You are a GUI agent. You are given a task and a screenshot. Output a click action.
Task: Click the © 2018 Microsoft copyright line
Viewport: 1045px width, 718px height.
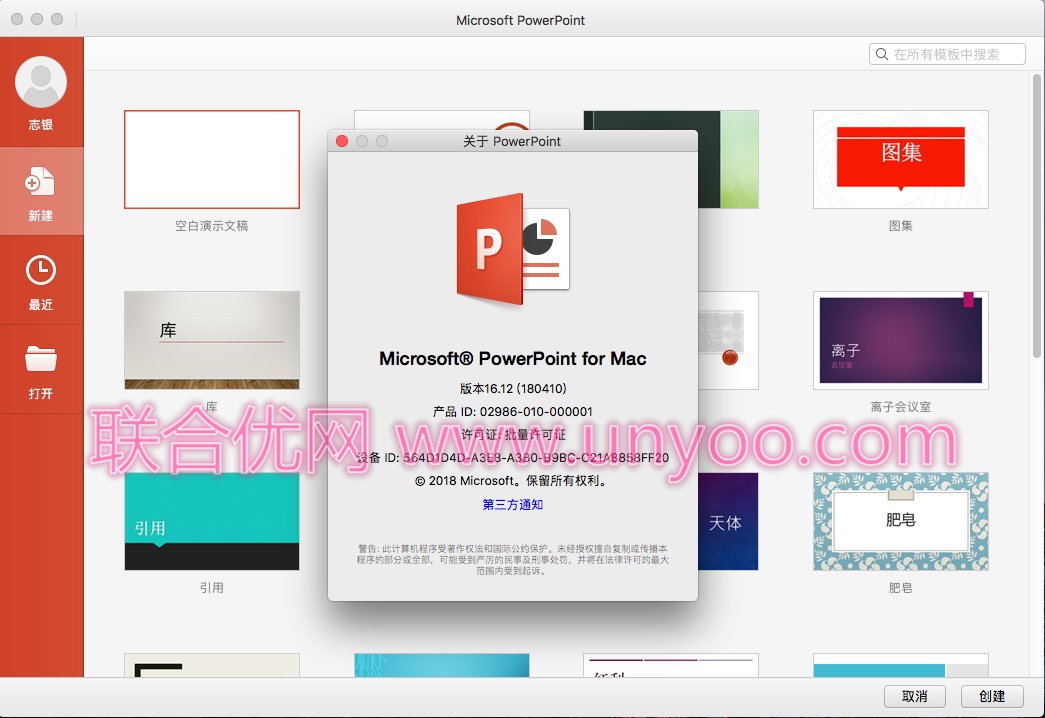tap(513, 481)
